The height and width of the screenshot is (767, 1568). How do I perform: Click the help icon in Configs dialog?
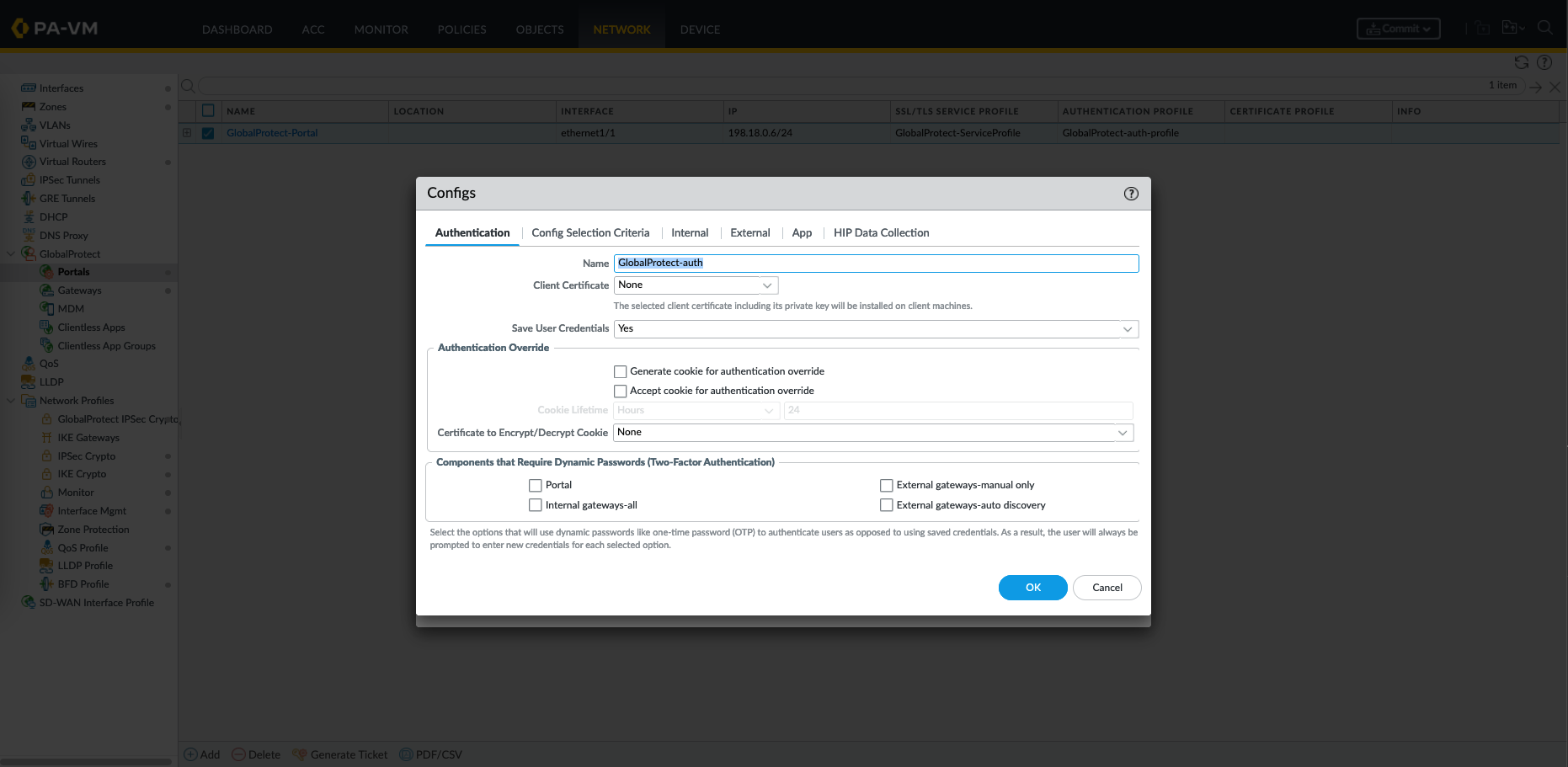(1131, 194)
